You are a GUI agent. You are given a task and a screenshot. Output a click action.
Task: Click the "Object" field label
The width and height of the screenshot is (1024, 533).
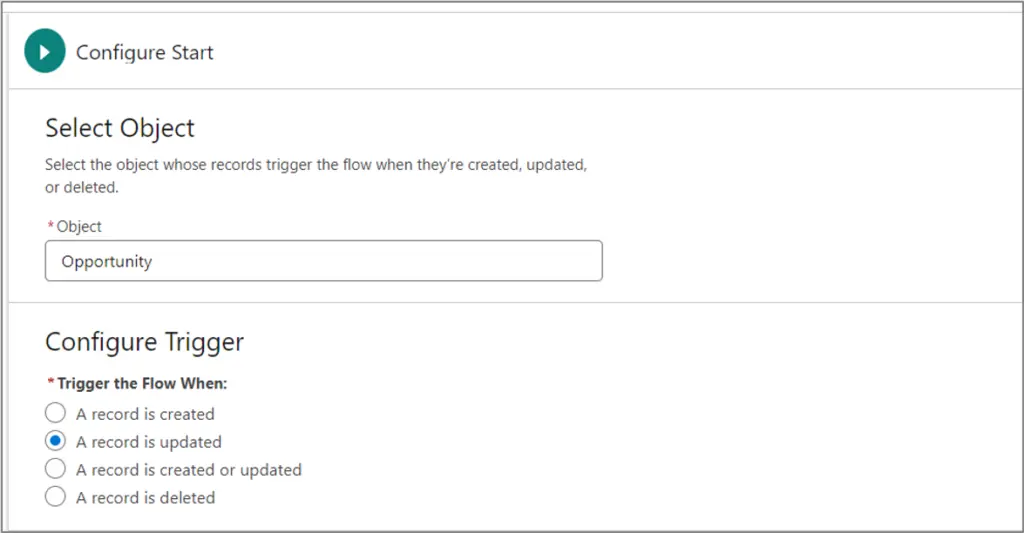(x=79, y=226)
